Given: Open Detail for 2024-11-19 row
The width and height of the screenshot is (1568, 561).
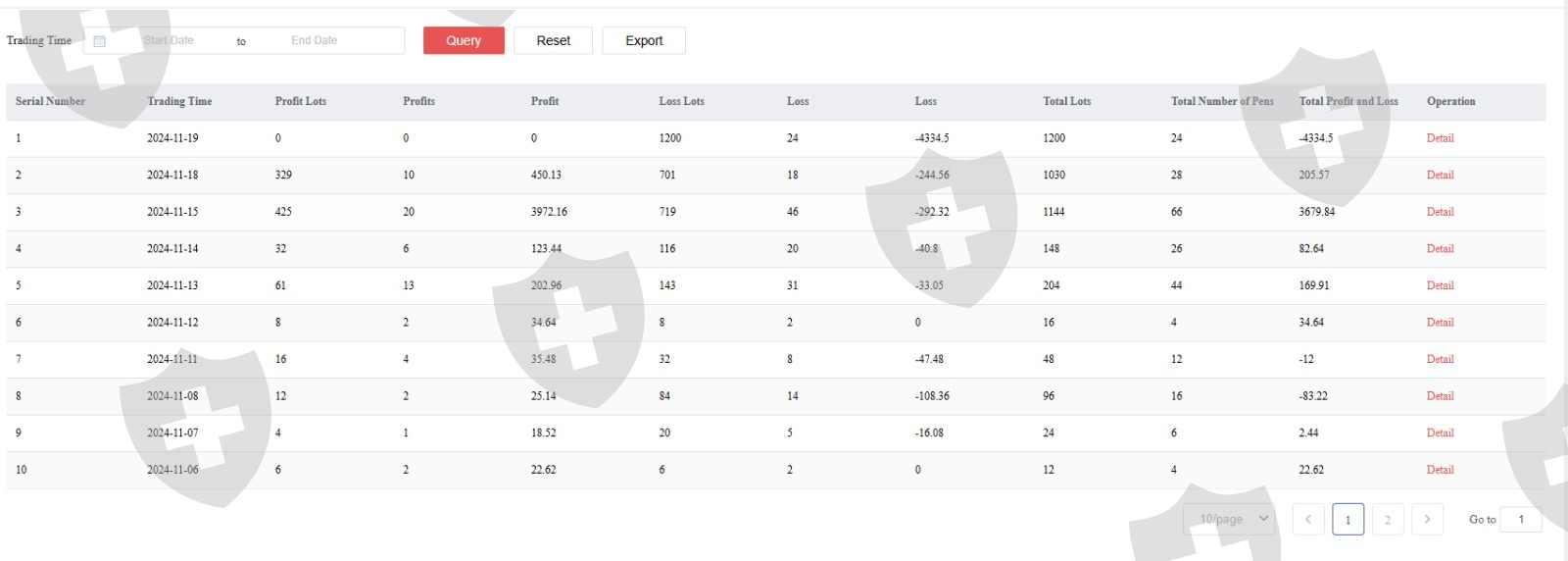Looking at the screenshot, I should pos(1440,138).
